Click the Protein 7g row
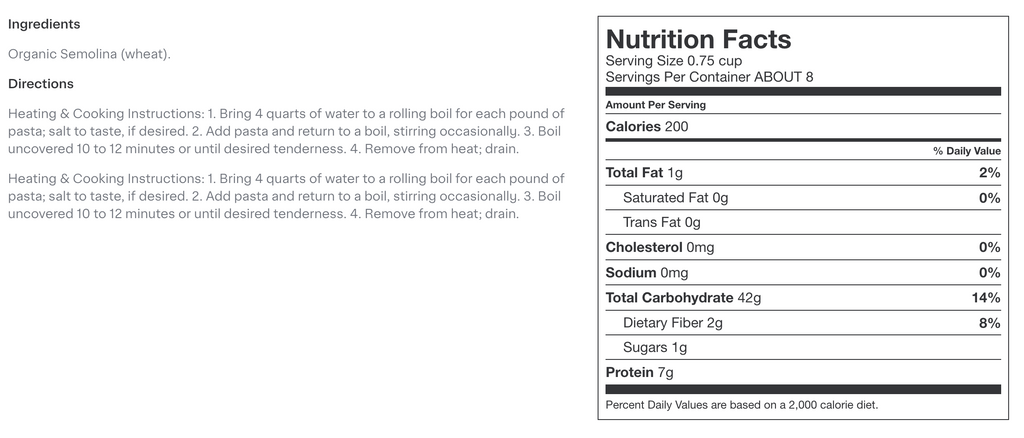This screenshot has width=1024, height=438. 639,373
